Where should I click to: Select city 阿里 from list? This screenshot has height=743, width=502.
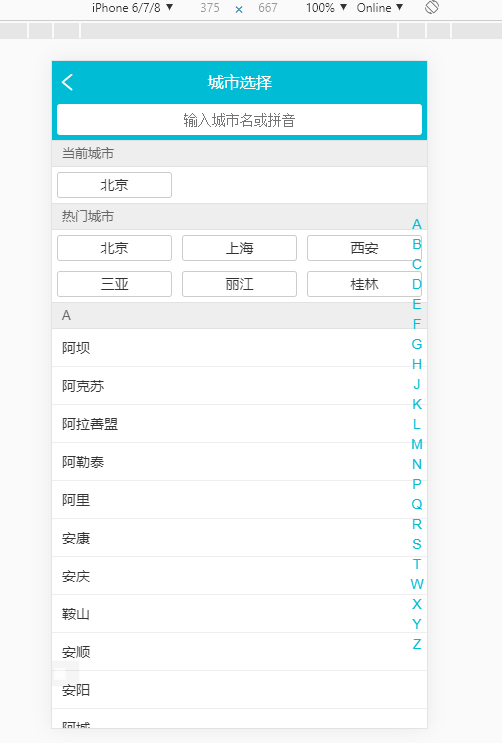(x=239, y=500)
